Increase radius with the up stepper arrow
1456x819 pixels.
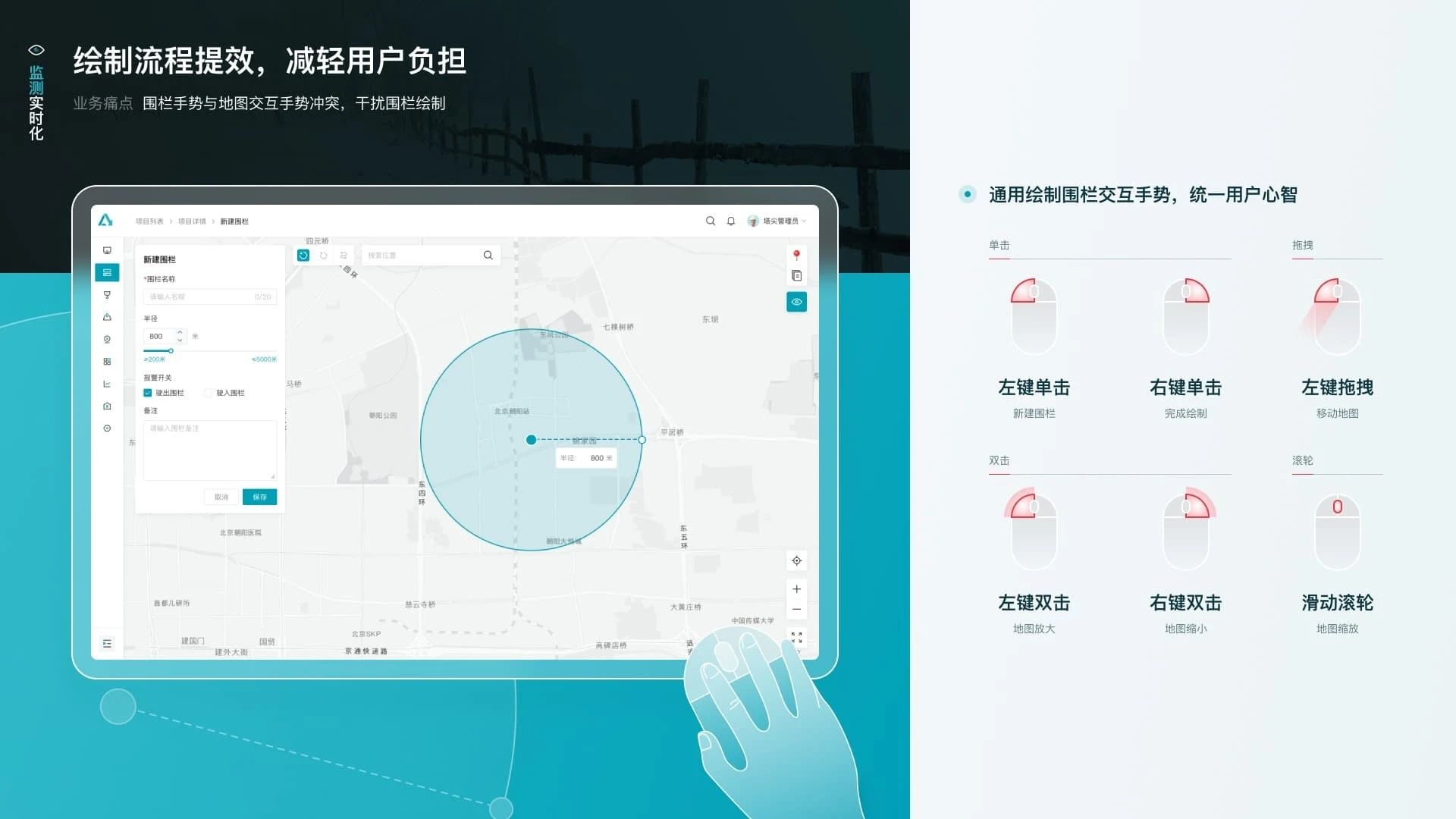pyautogui.click(x=180, y=332)
